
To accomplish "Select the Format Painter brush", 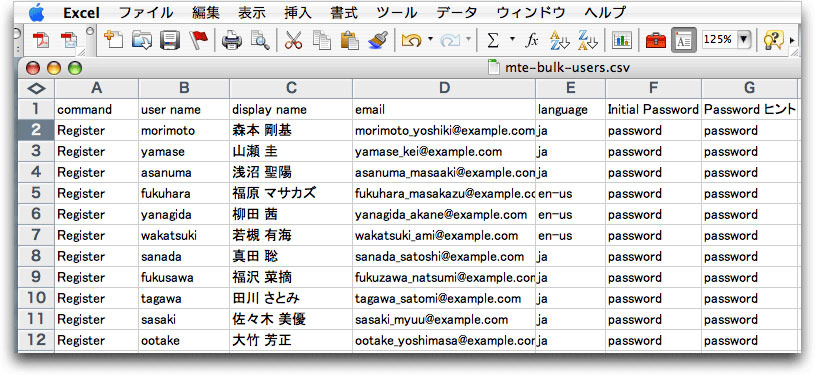I will click(x=378, y=40).
